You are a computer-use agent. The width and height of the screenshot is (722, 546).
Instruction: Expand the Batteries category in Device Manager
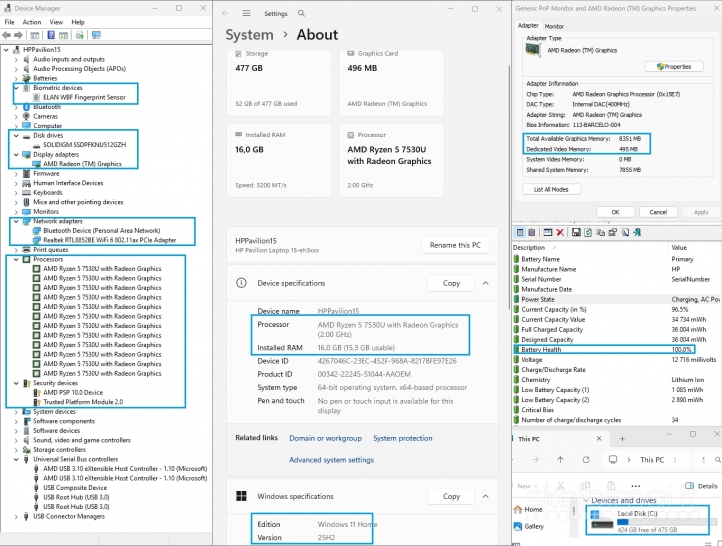(14, 78)
